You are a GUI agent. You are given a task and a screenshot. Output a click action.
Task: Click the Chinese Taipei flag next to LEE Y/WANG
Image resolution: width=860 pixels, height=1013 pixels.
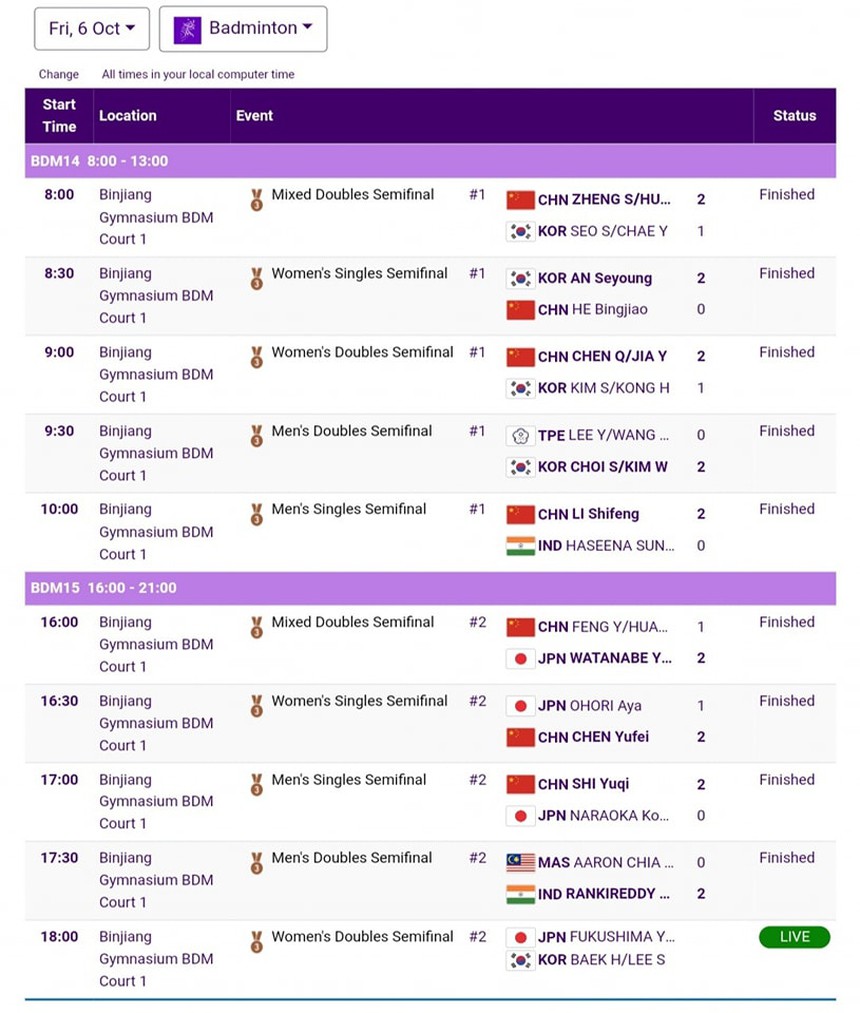coord(520,436)
